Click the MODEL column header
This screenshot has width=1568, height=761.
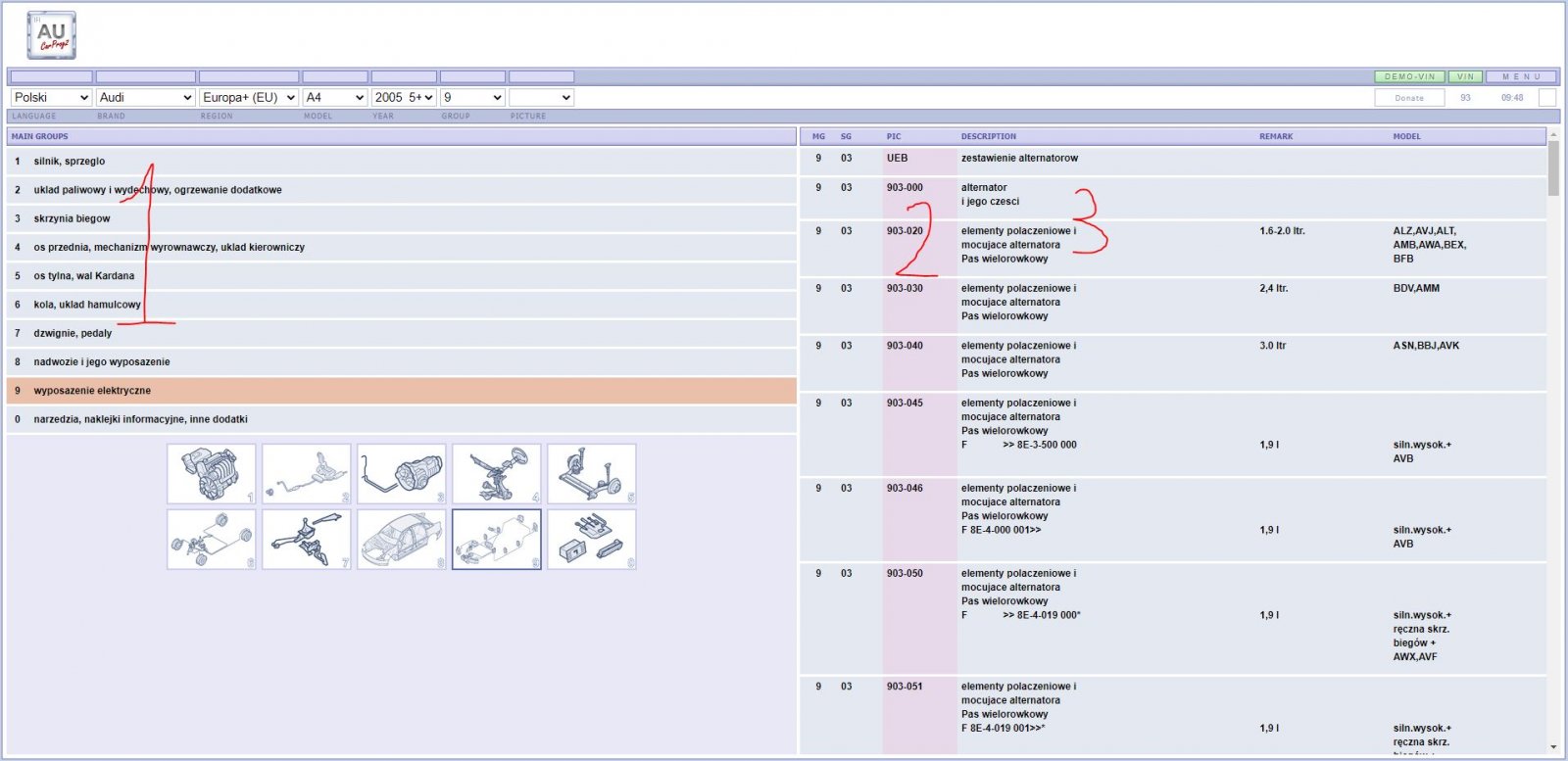(x=1406, y=137)
